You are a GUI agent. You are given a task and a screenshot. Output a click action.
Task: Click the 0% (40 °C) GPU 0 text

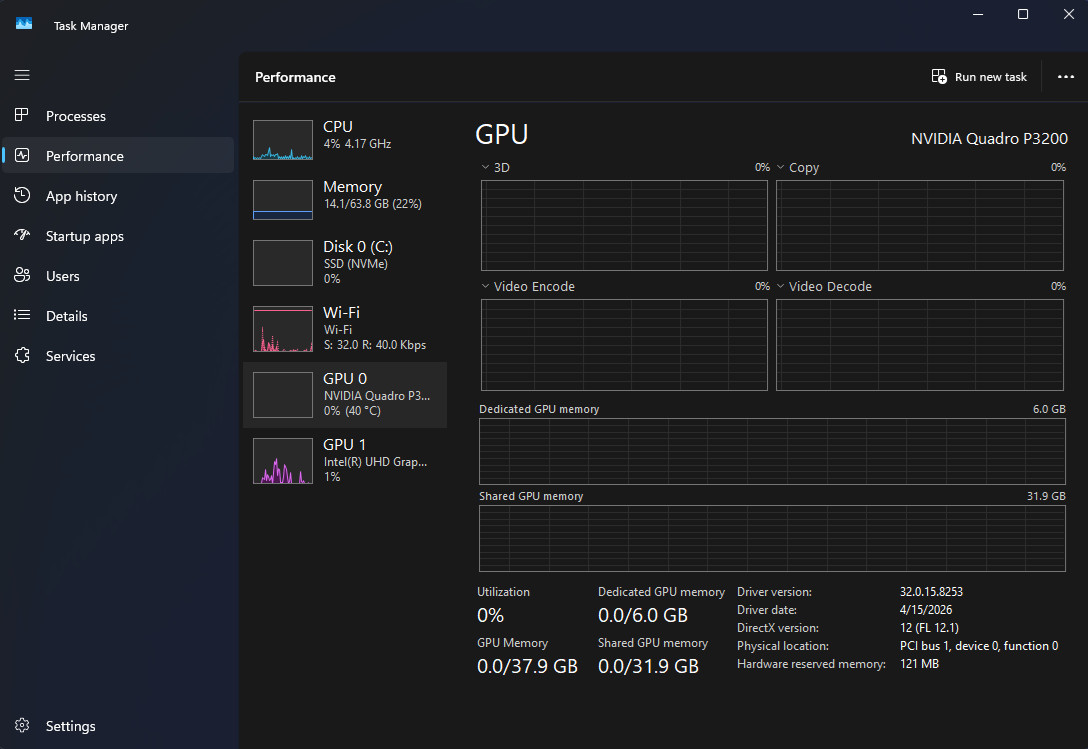pos(352,411)
